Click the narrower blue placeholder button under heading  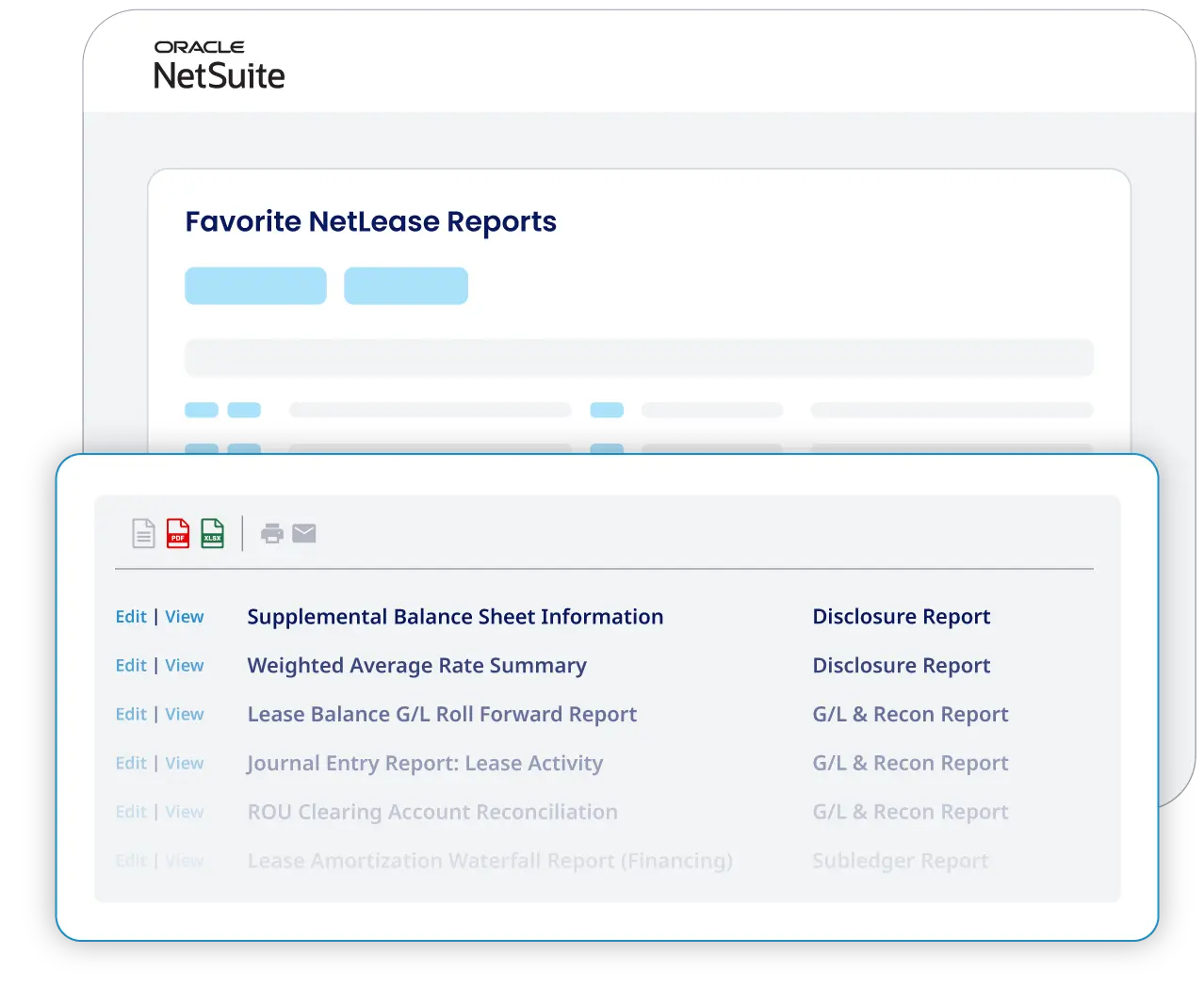tap(406, 285)
